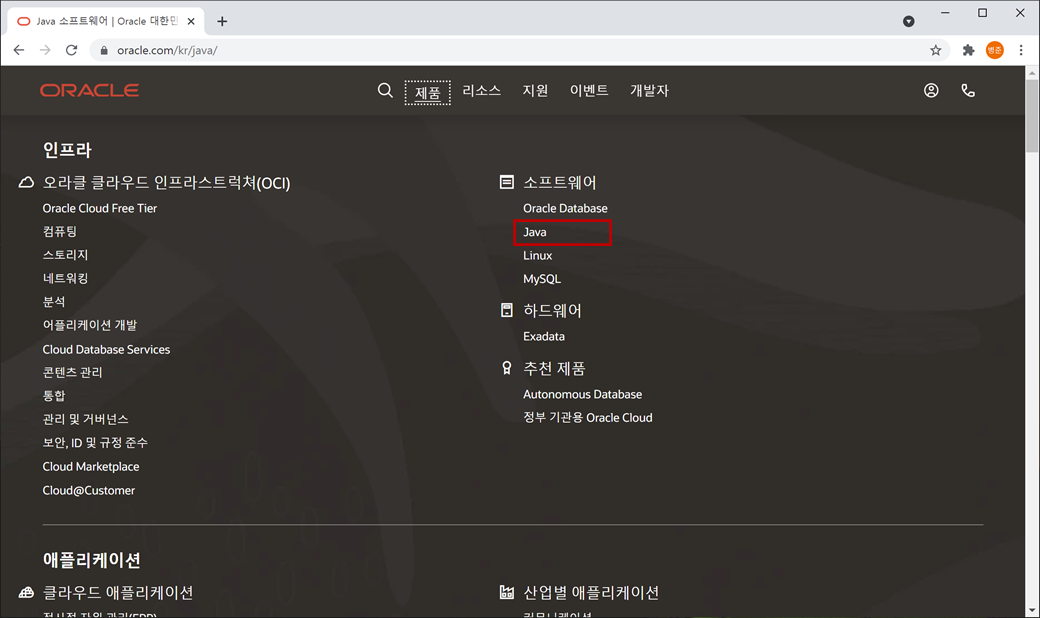Click the Chrome profile avatar
Viewport: 1040px width, 618px height.
[995, 50]
